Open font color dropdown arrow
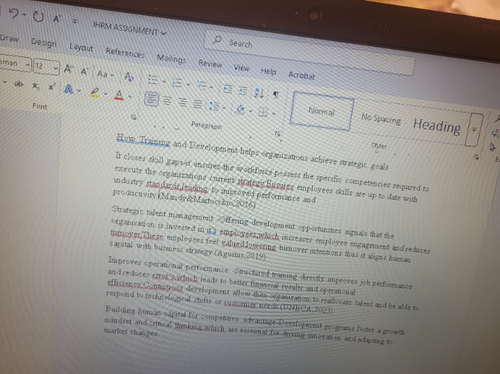500x374 pixels. click(x=130, y=97)
